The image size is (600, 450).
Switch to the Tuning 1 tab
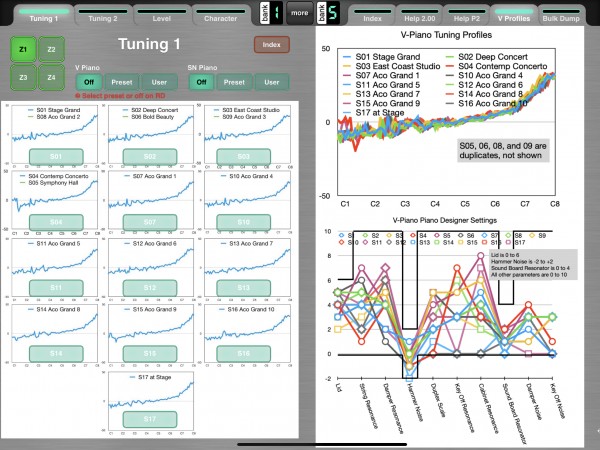point(44,15)
